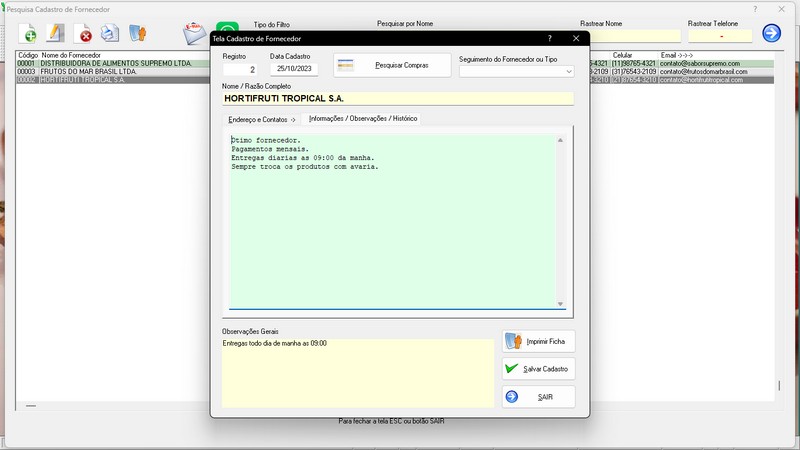The image size is (800, 450).
Task: Click the edit supplier pencil icon
Action: pos(55,33)
